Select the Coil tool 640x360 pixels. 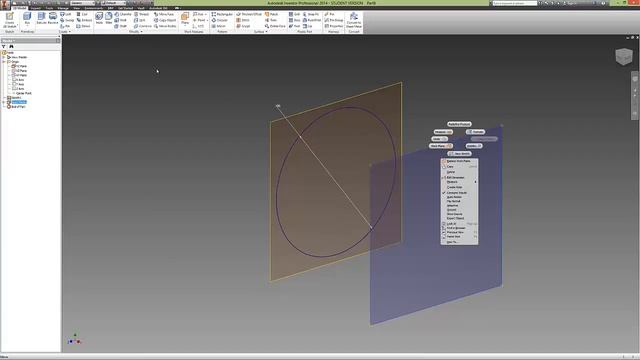82,14
